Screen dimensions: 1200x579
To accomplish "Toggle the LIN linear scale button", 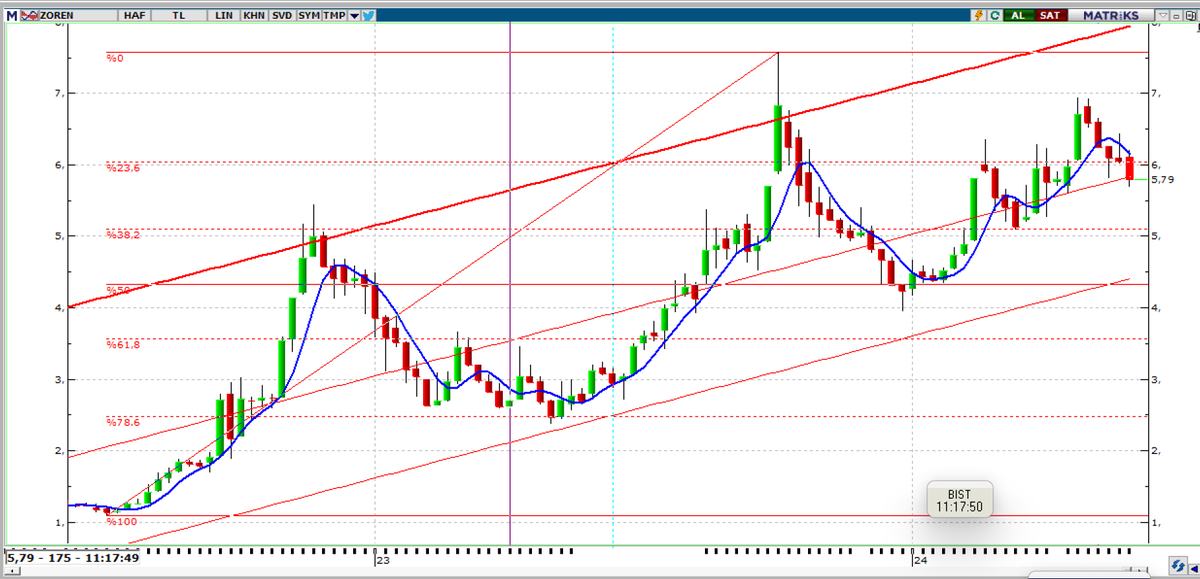I will [224, 15].
